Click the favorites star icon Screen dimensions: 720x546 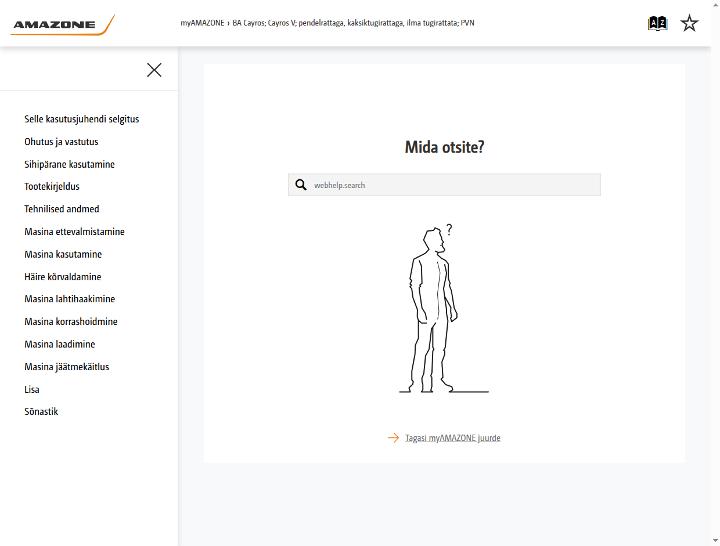689,23
